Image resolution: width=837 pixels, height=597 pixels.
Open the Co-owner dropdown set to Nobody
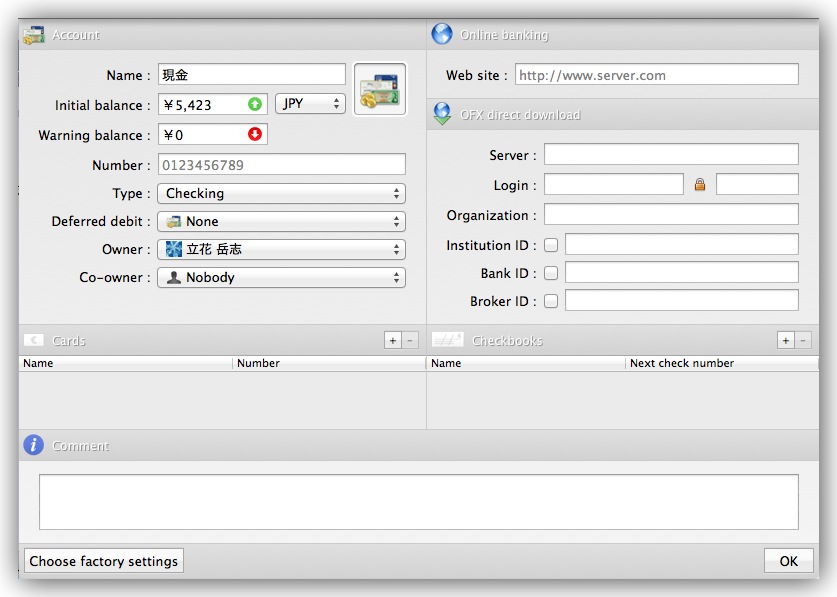281,277
